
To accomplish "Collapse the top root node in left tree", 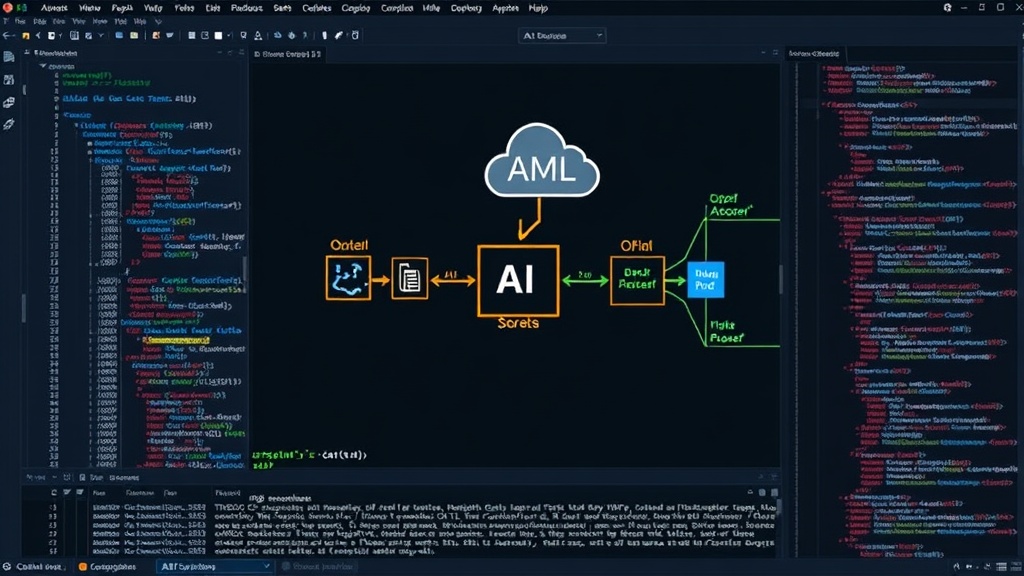I will pyautogui.click(x=43, y=66).
